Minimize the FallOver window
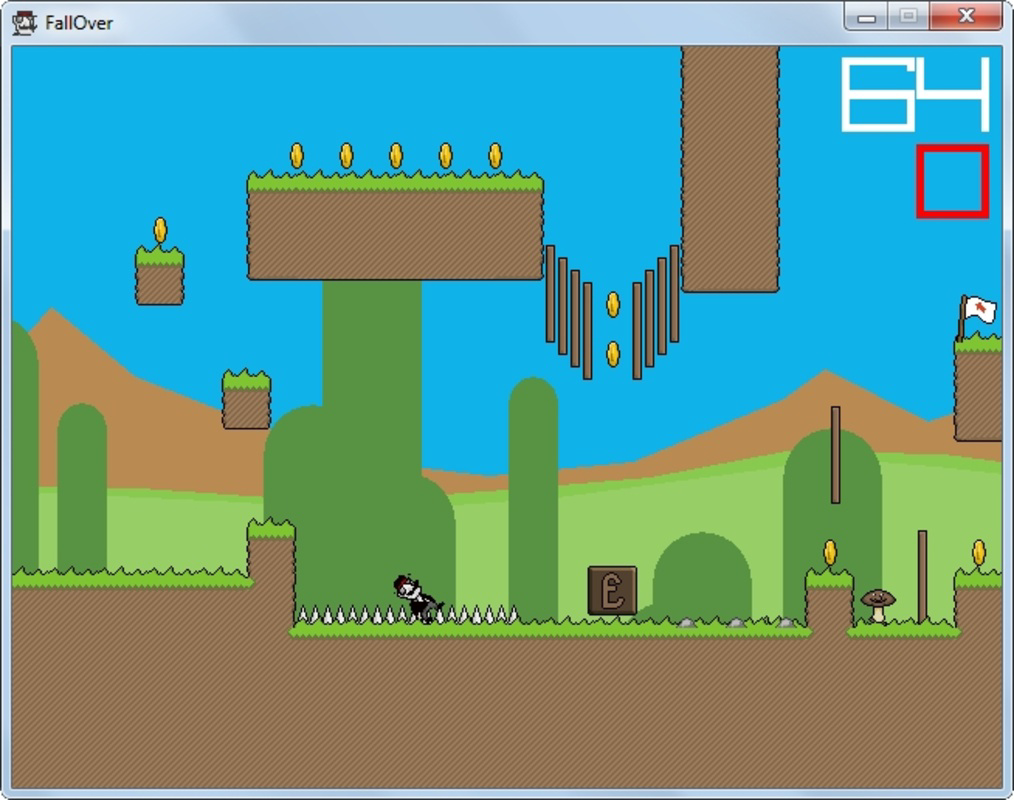 click(867, 17)
